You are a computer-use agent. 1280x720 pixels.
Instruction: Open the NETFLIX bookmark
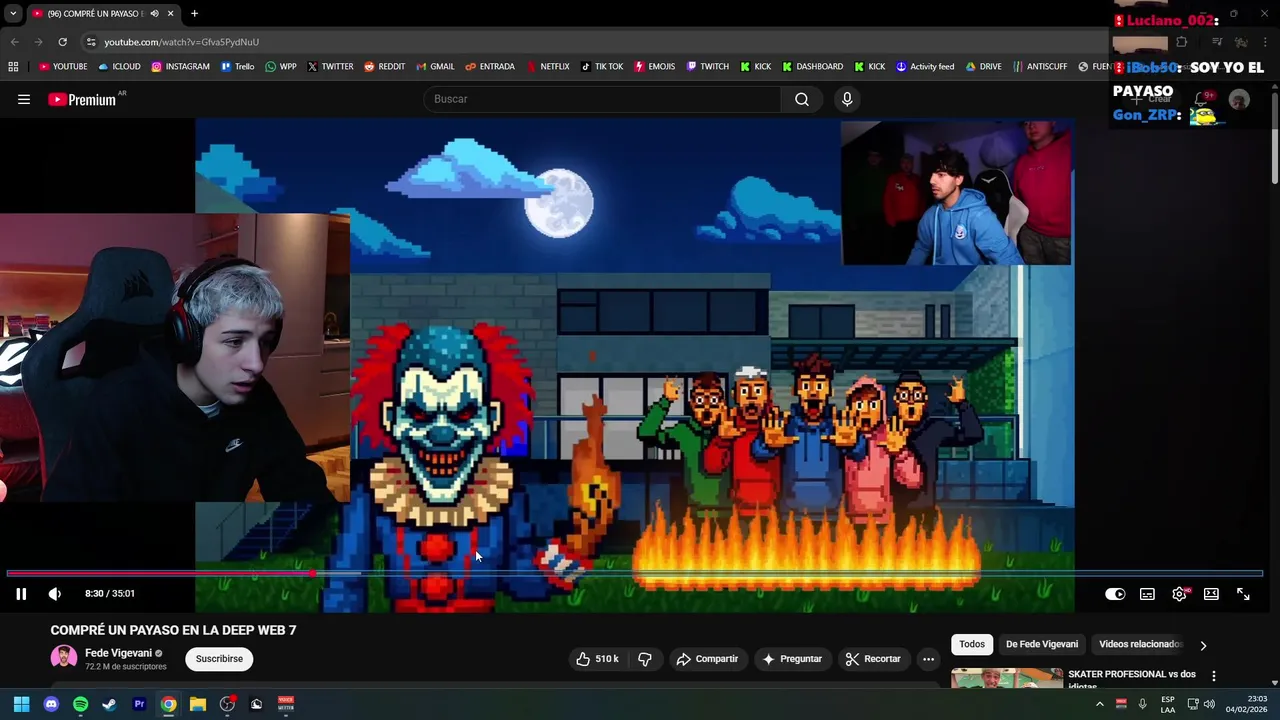click(x=547, y=67)
